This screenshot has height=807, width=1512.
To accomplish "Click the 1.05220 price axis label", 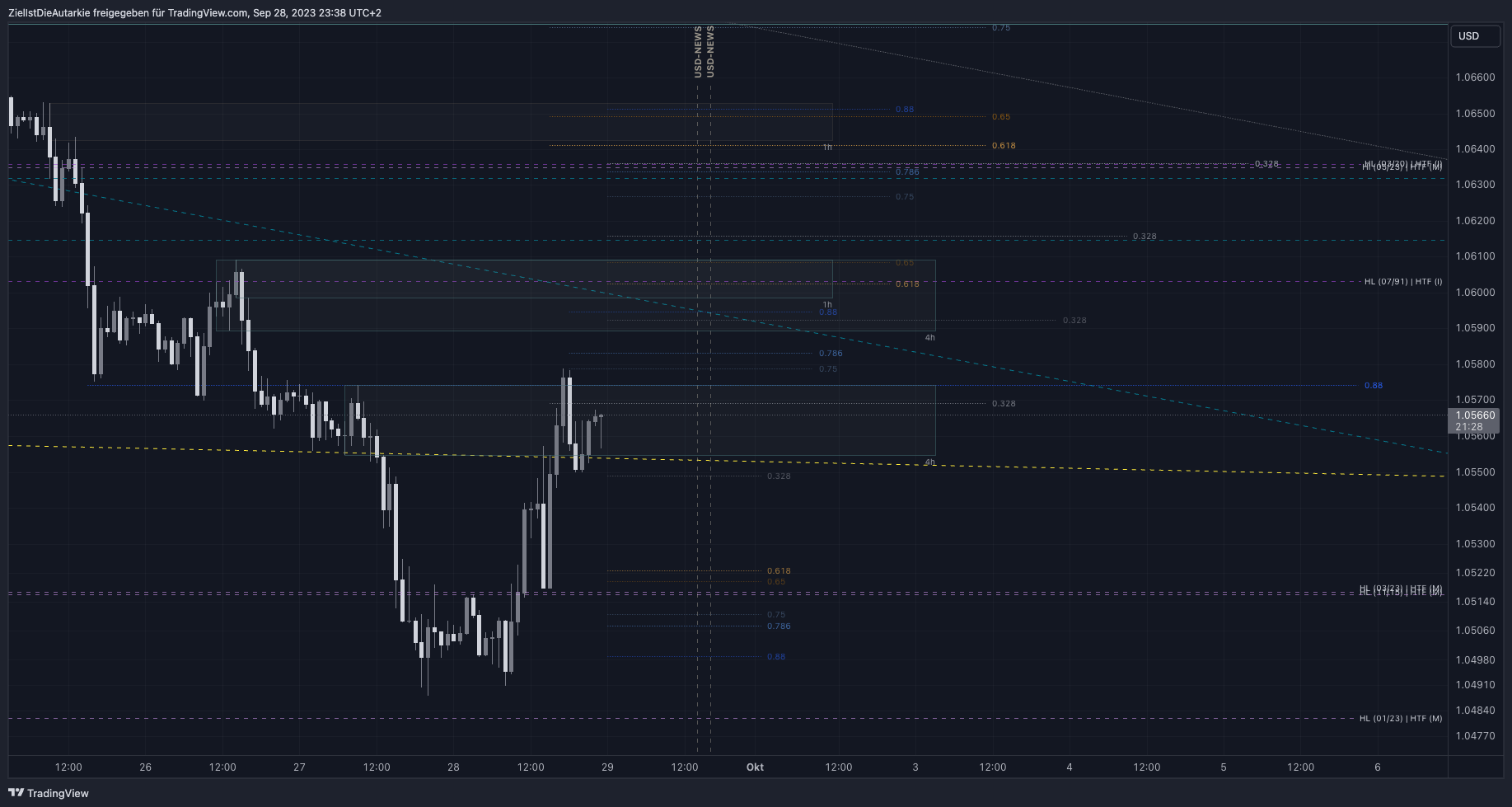I will pyautogui.click(x=1475, y=573).
